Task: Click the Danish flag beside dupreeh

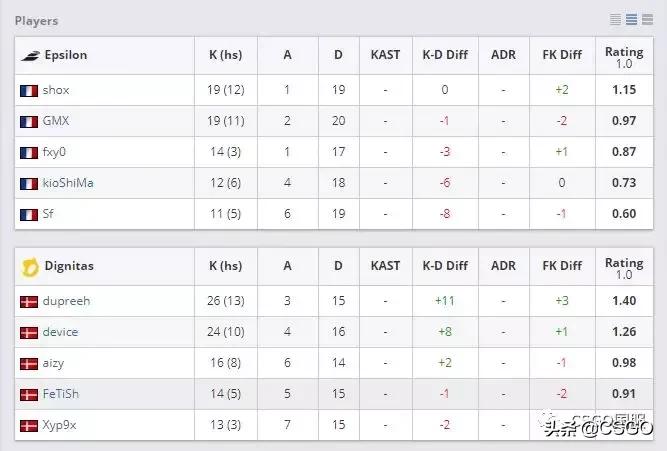Action: click(29, 301)
